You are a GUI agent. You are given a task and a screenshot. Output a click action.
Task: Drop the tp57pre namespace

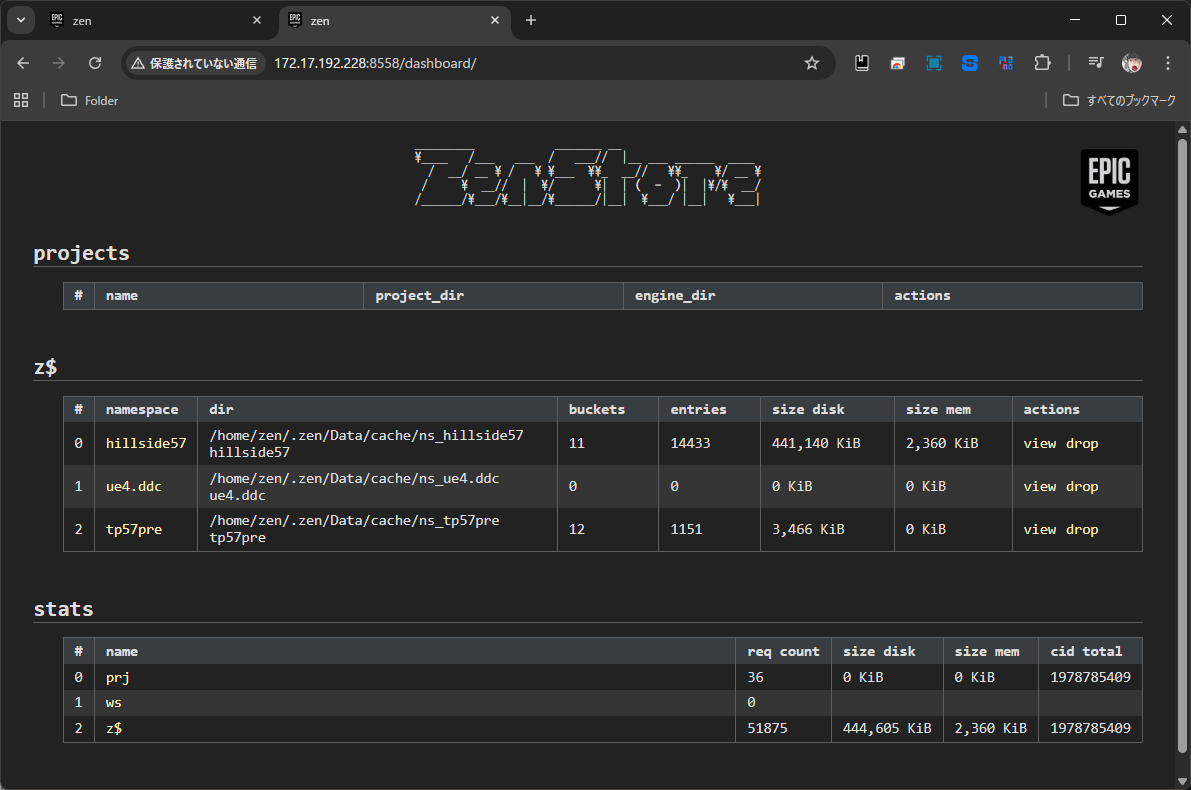tap(1082, 529)
